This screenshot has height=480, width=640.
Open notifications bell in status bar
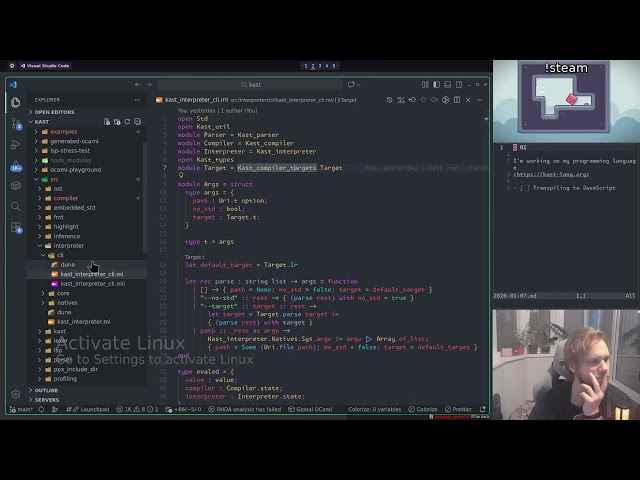pos(483,409)
